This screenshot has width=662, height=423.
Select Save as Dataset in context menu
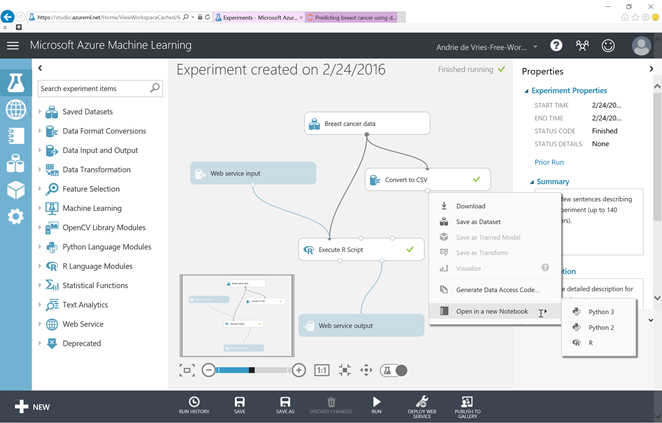(x=495, y=222)
